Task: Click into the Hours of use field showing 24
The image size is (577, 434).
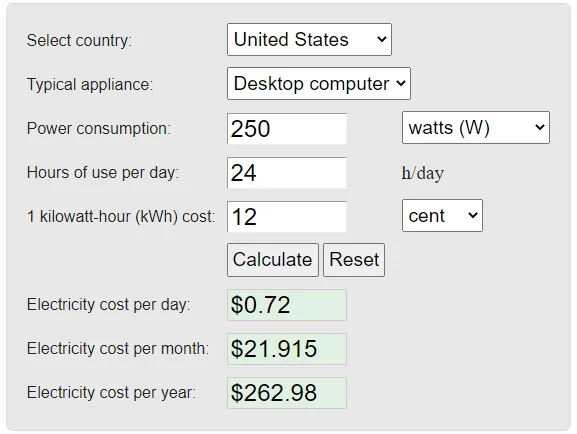Action: coord(287,173)
